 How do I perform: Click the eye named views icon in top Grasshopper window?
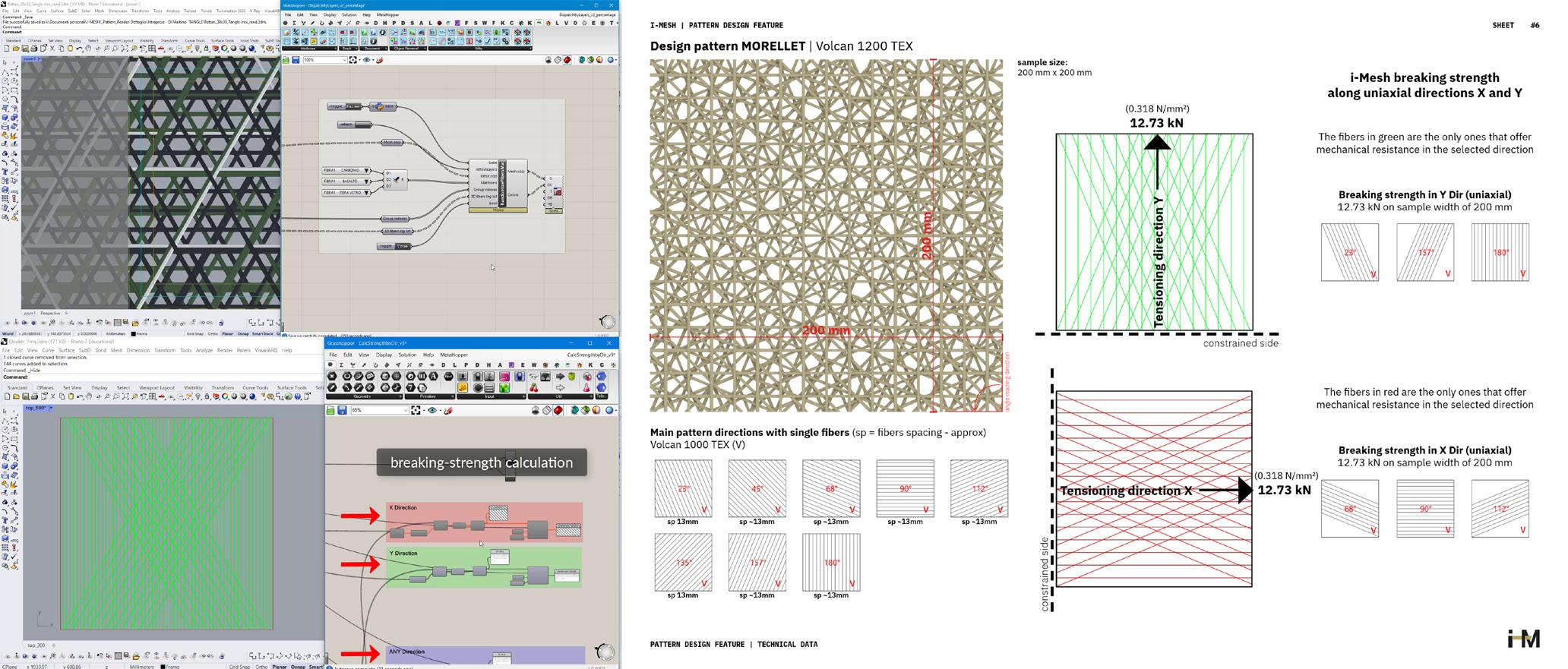point(367,60)
